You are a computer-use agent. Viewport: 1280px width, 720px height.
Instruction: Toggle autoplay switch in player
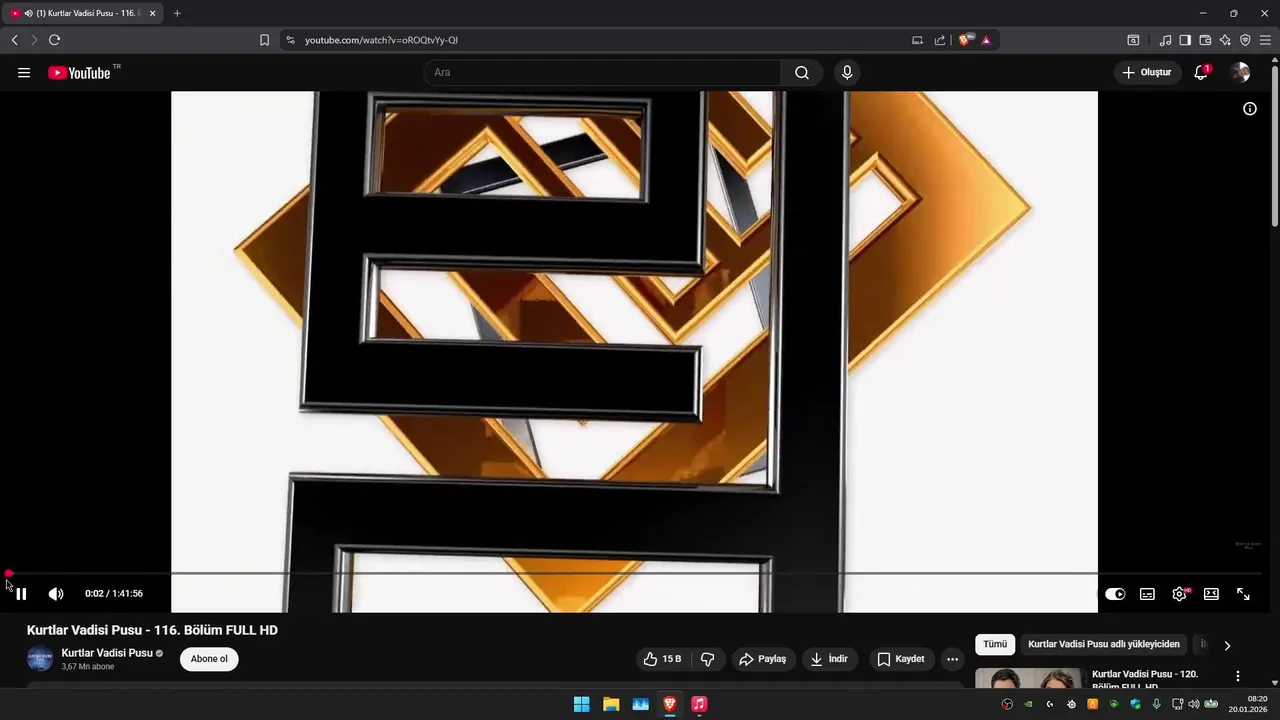pos(1115,594)
